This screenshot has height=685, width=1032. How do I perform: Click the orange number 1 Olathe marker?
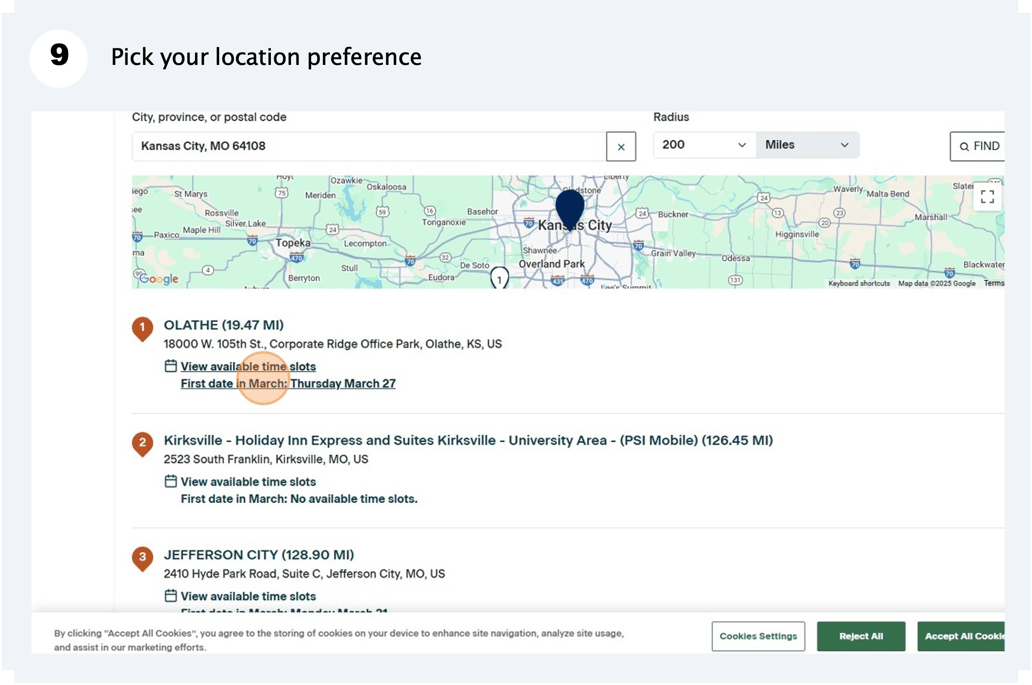coord(143,328)
